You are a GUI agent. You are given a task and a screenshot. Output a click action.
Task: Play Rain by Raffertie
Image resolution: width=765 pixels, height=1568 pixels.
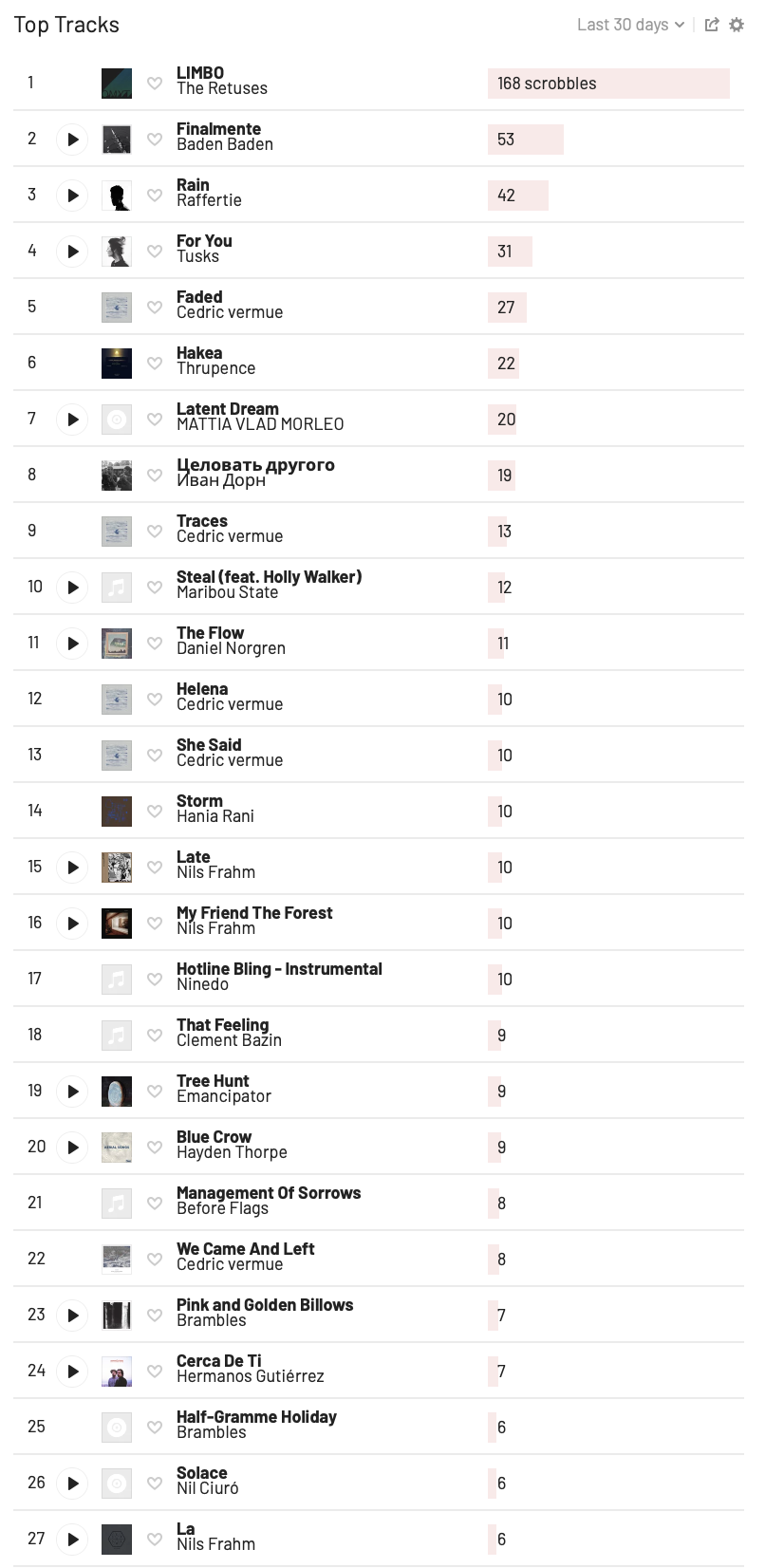tap(72, 196)
